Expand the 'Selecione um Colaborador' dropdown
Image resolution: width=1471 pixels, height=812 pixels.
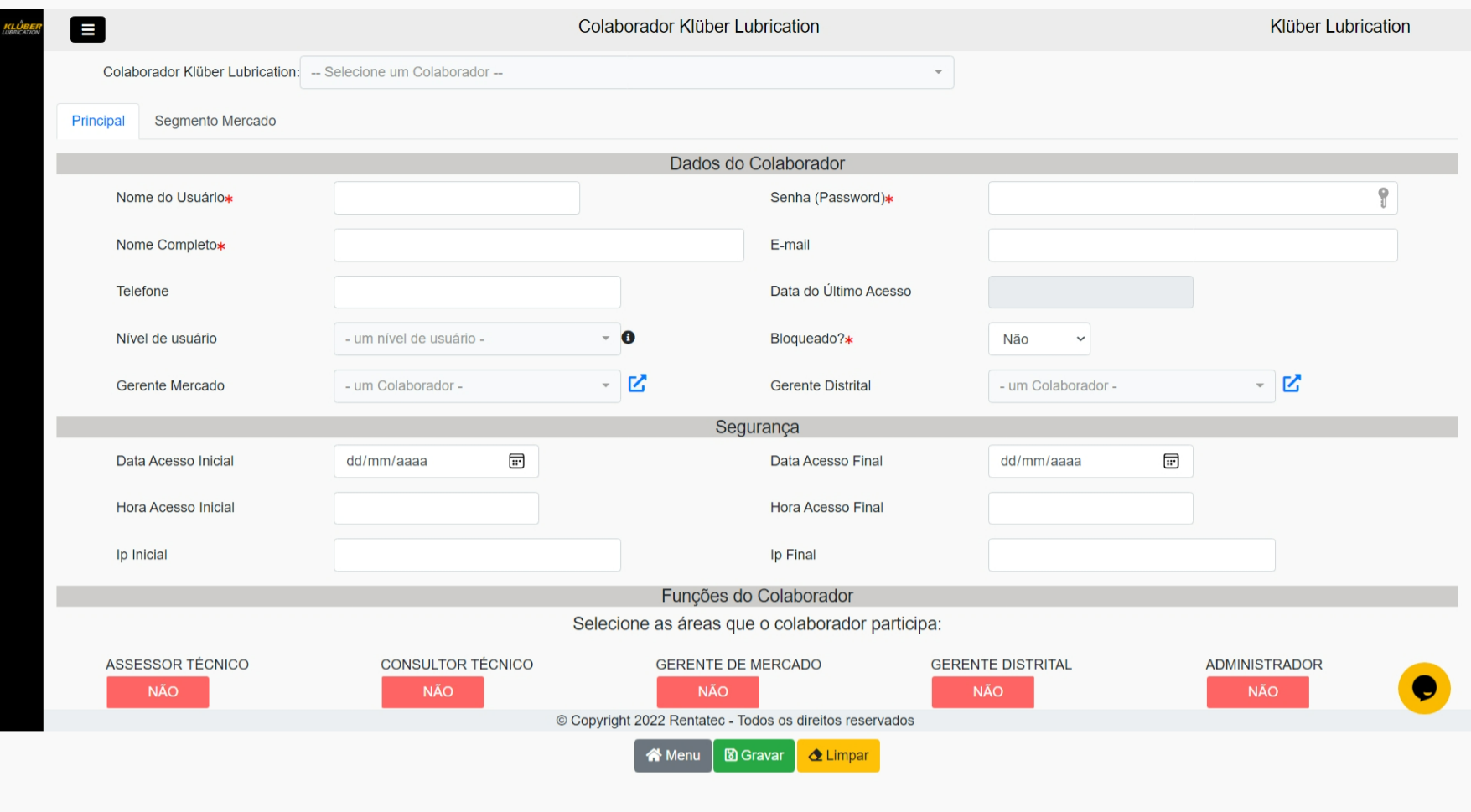point(626,72)
